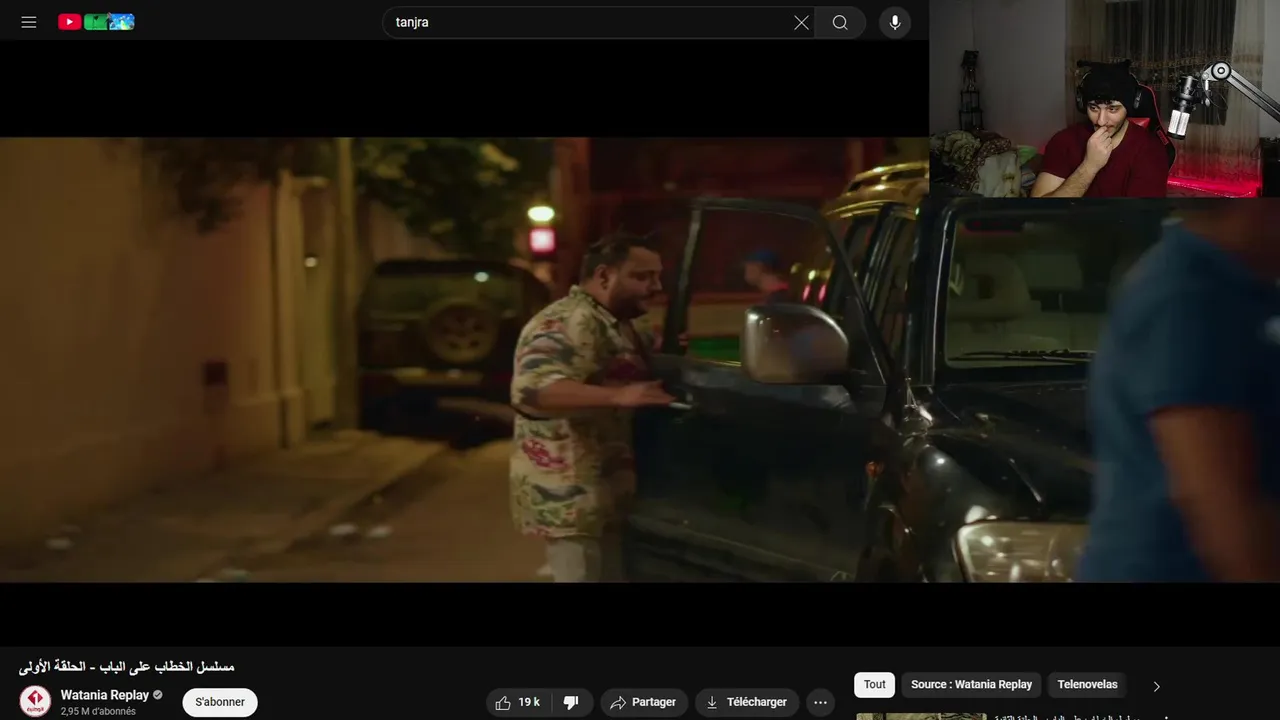Like the video (19 k)

coord(518,702)
